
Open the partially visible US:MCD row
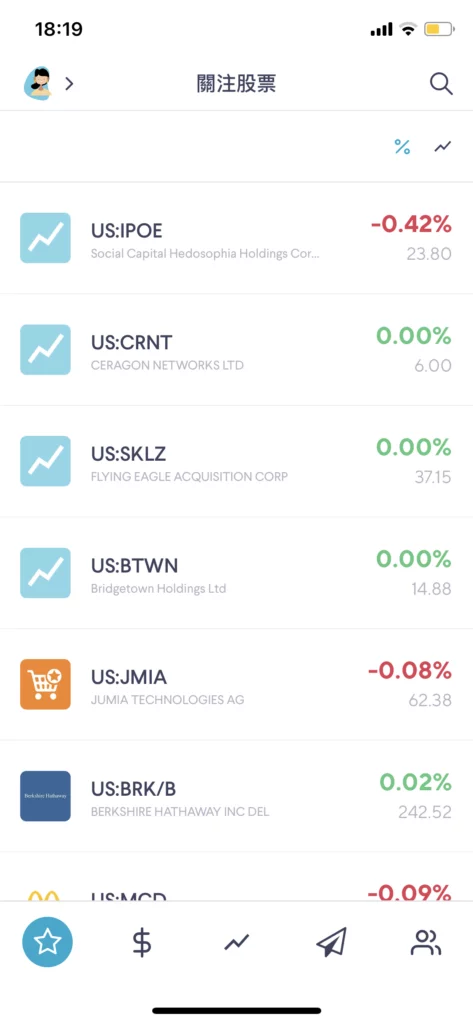click(236, 877)
